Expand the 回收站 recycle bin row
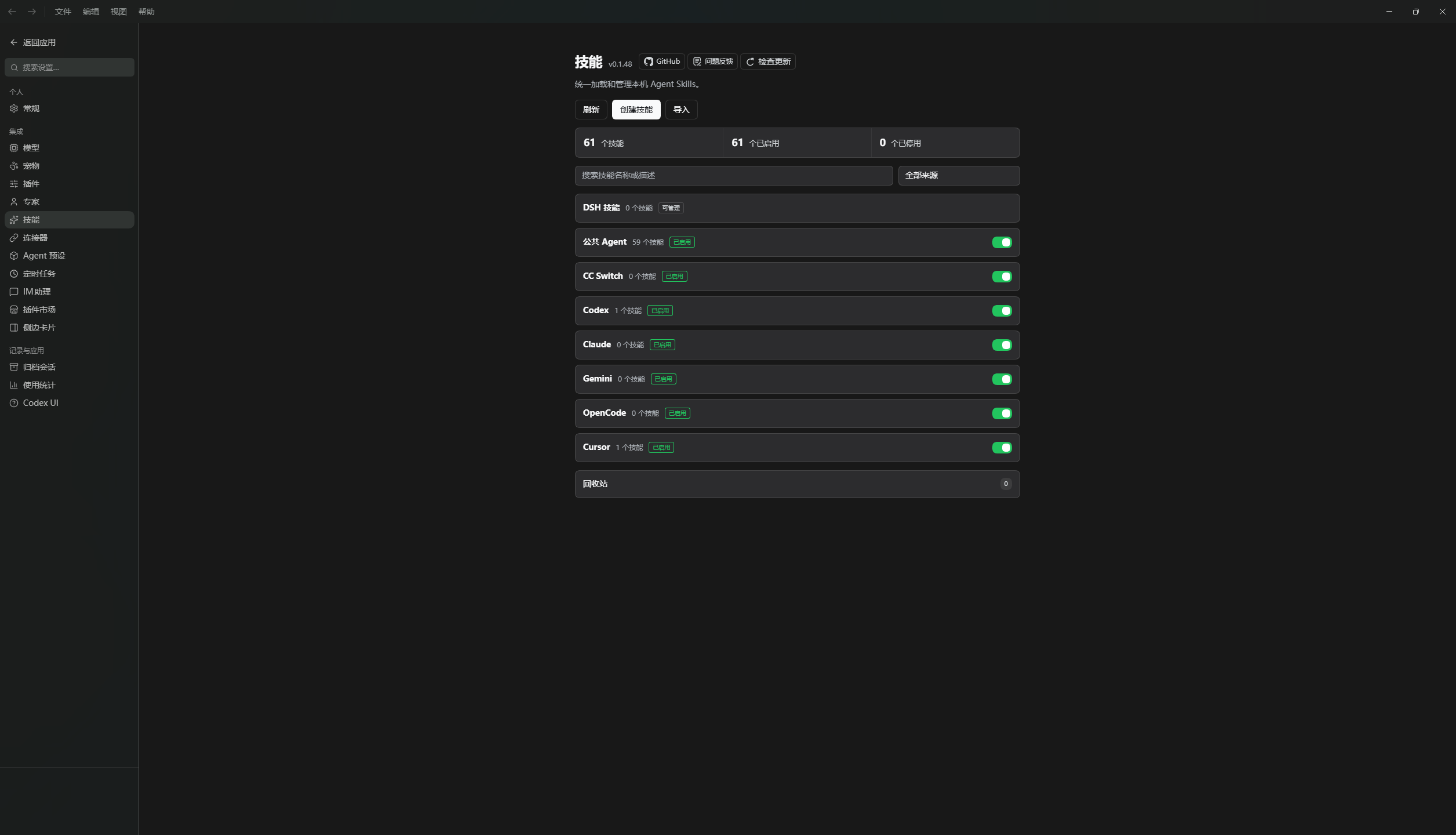 point(797,484)
